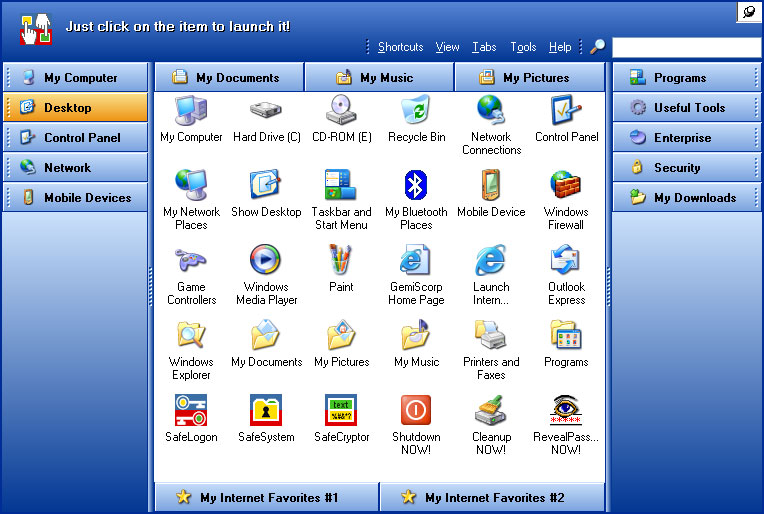Launch Windows Media Player icon

point(266,259)
